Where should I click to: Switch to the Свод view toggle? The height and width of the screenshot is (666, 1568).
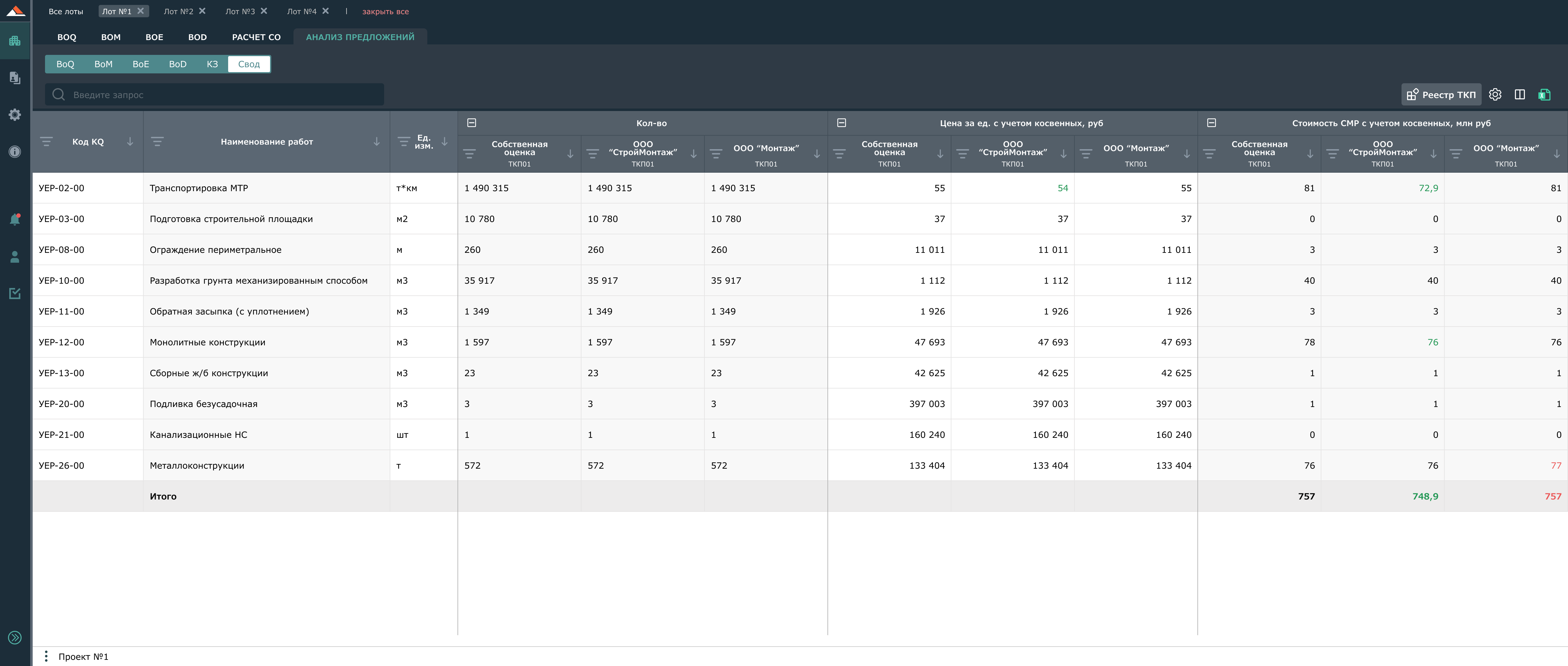point(248,64)
